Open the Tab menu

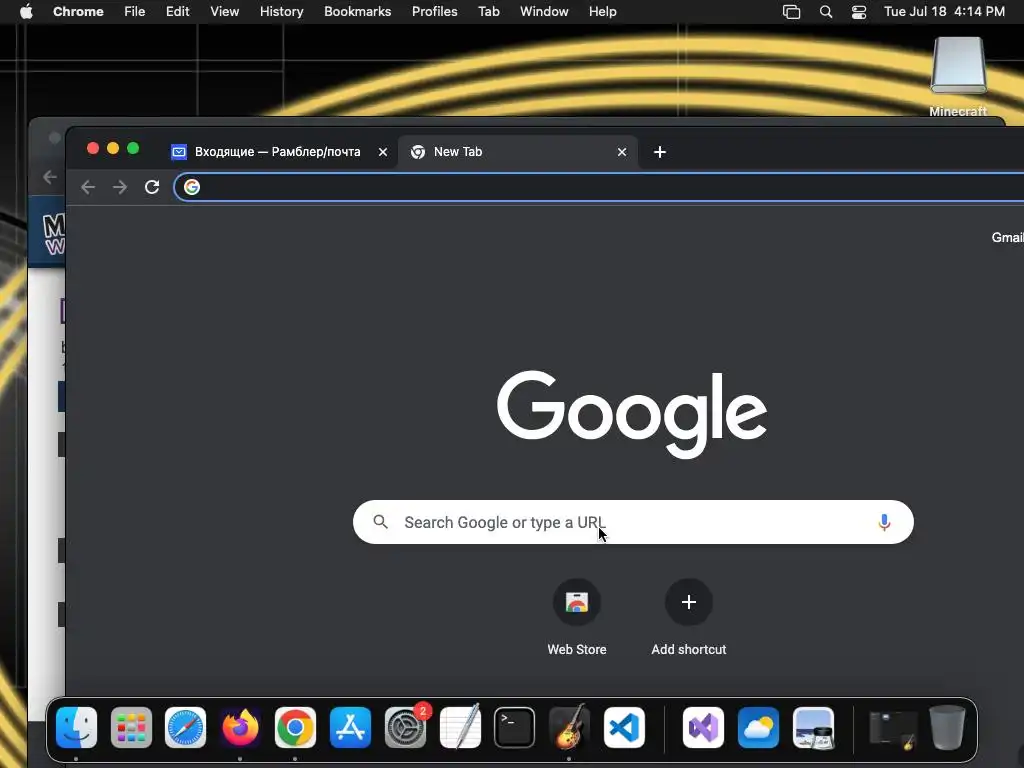(x=488, y=12)
